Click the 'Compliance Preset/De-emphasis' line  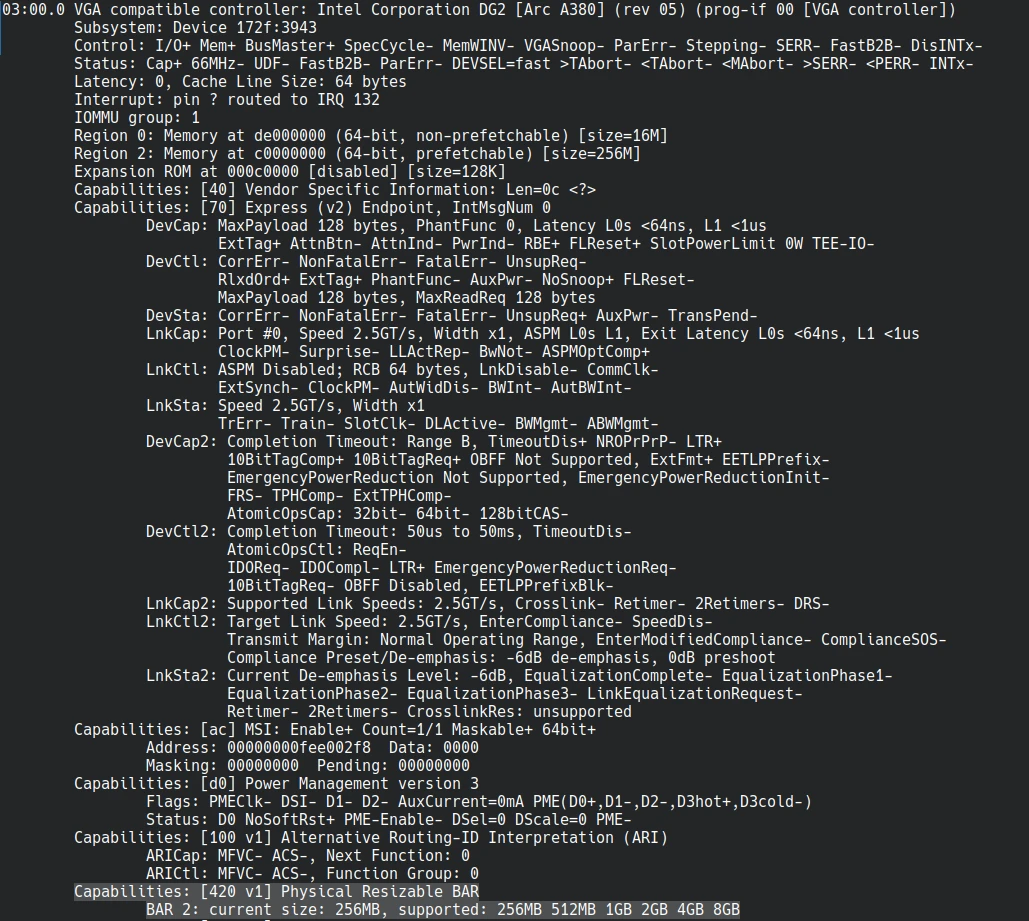(500, 657)
